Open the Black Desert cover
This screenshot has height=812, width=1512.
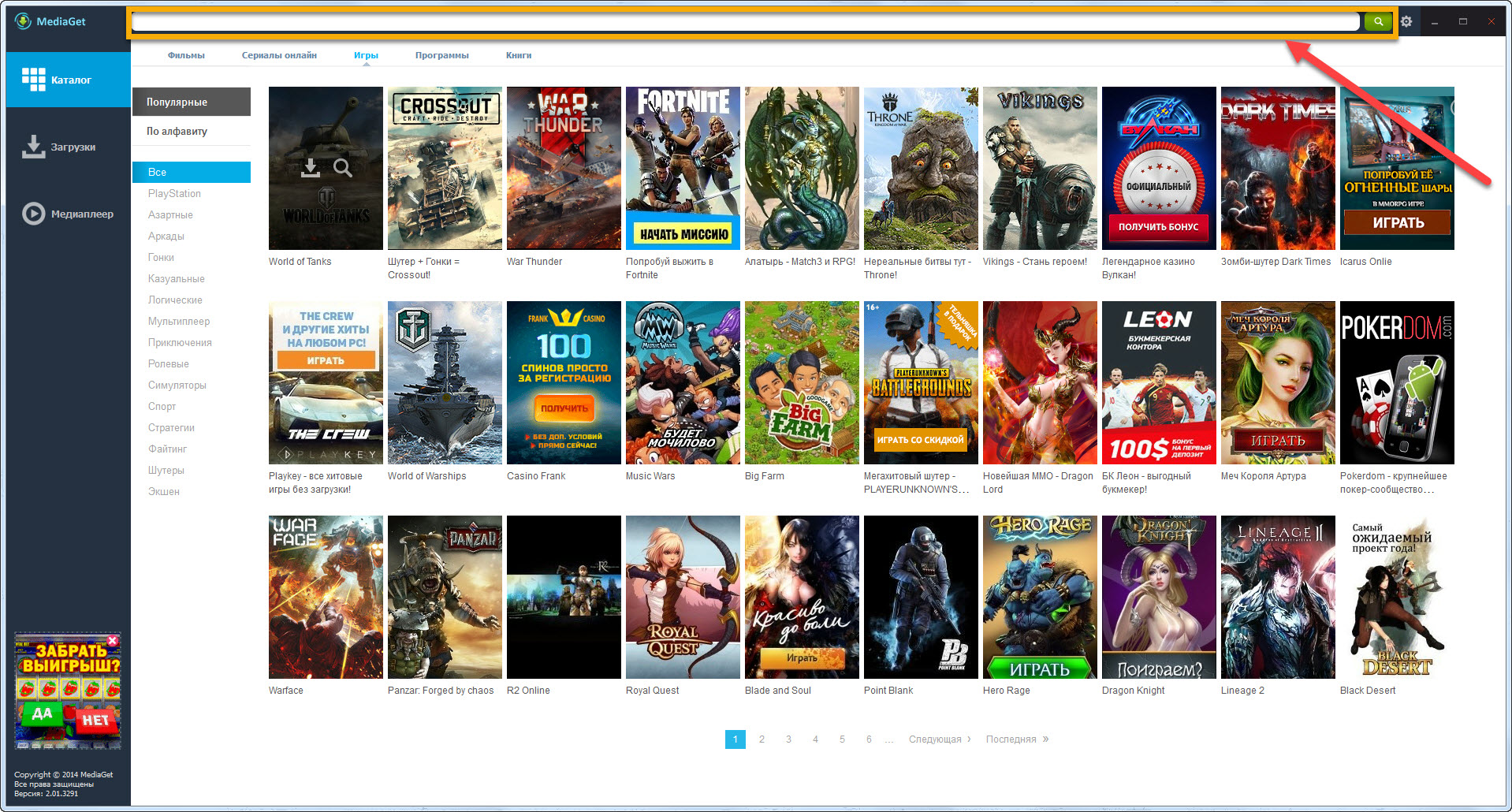click(1397, 597)
